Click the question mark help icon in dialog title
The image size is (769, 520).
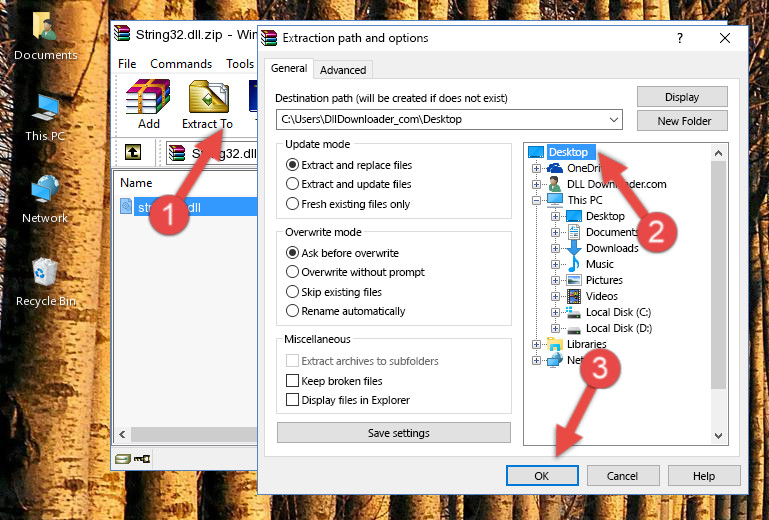[680, 38]
